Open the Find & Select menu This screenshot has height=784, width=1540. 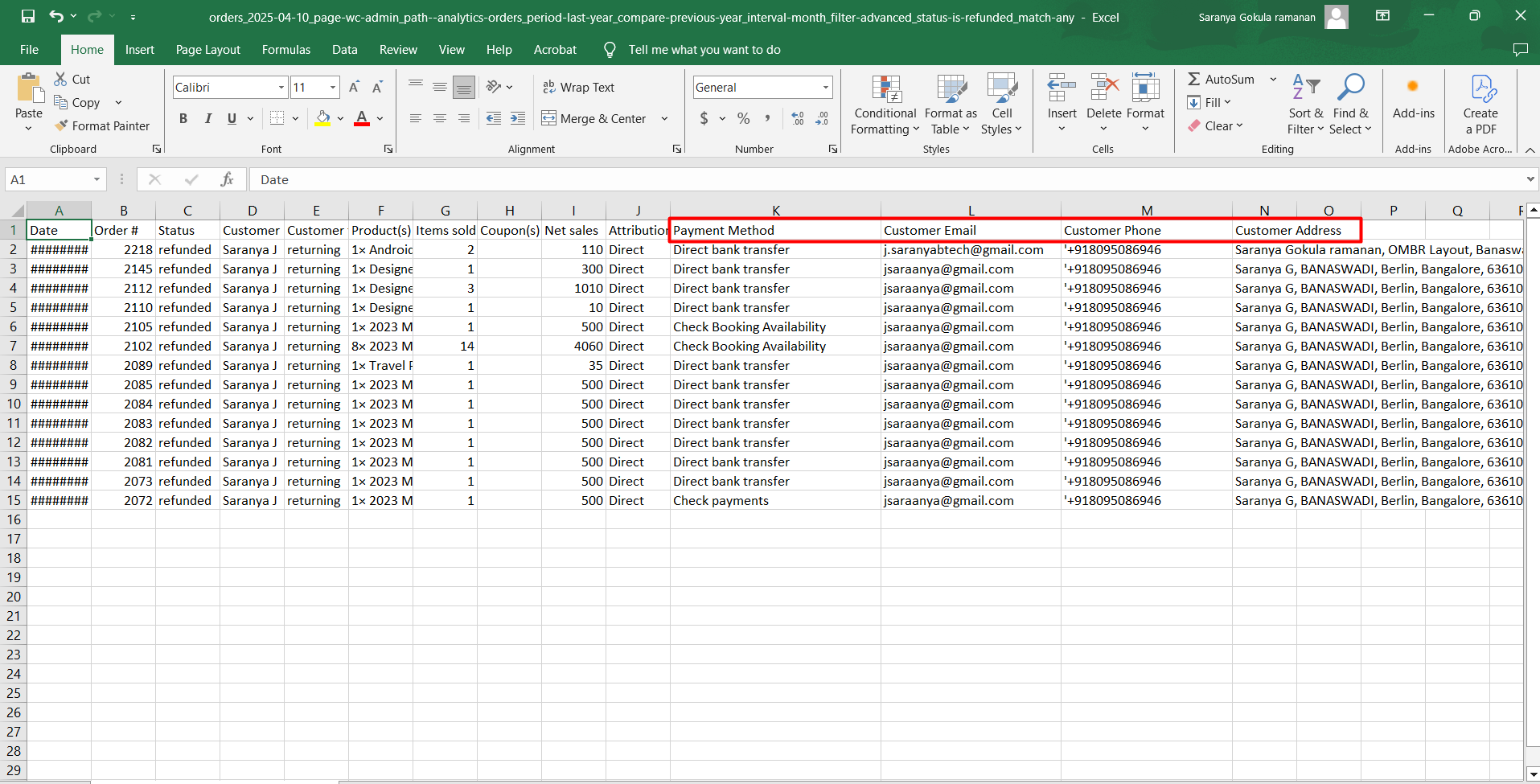tap(1349, 103)
